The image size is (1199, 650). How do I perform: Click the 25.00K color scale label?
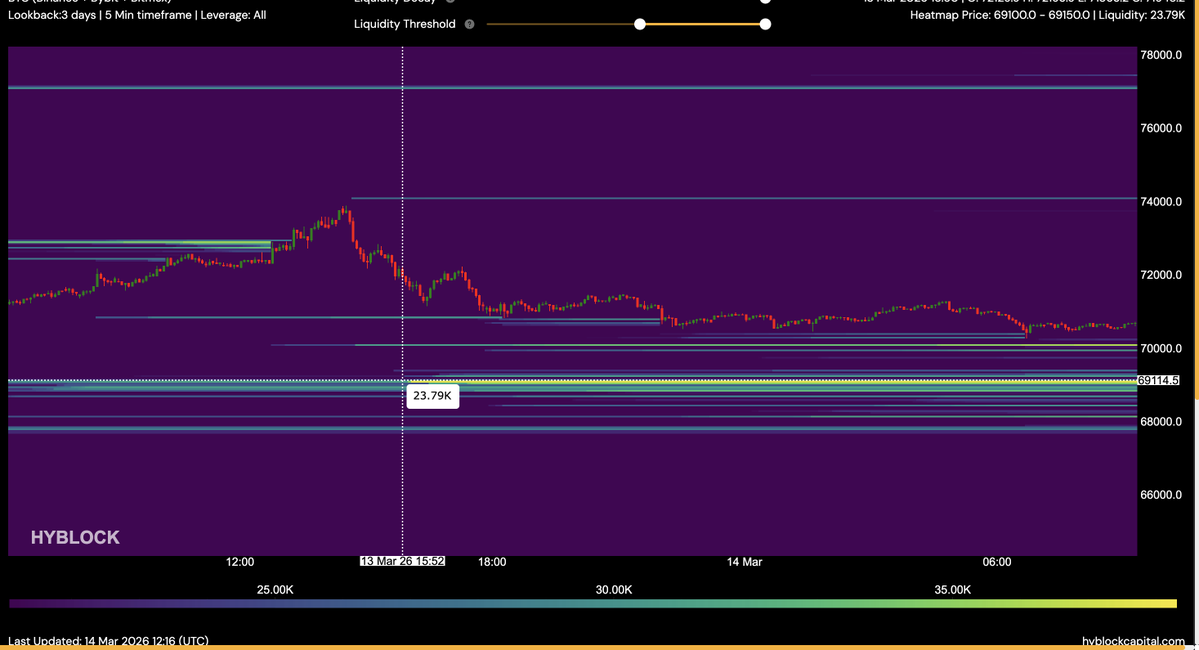coord(275,590)
